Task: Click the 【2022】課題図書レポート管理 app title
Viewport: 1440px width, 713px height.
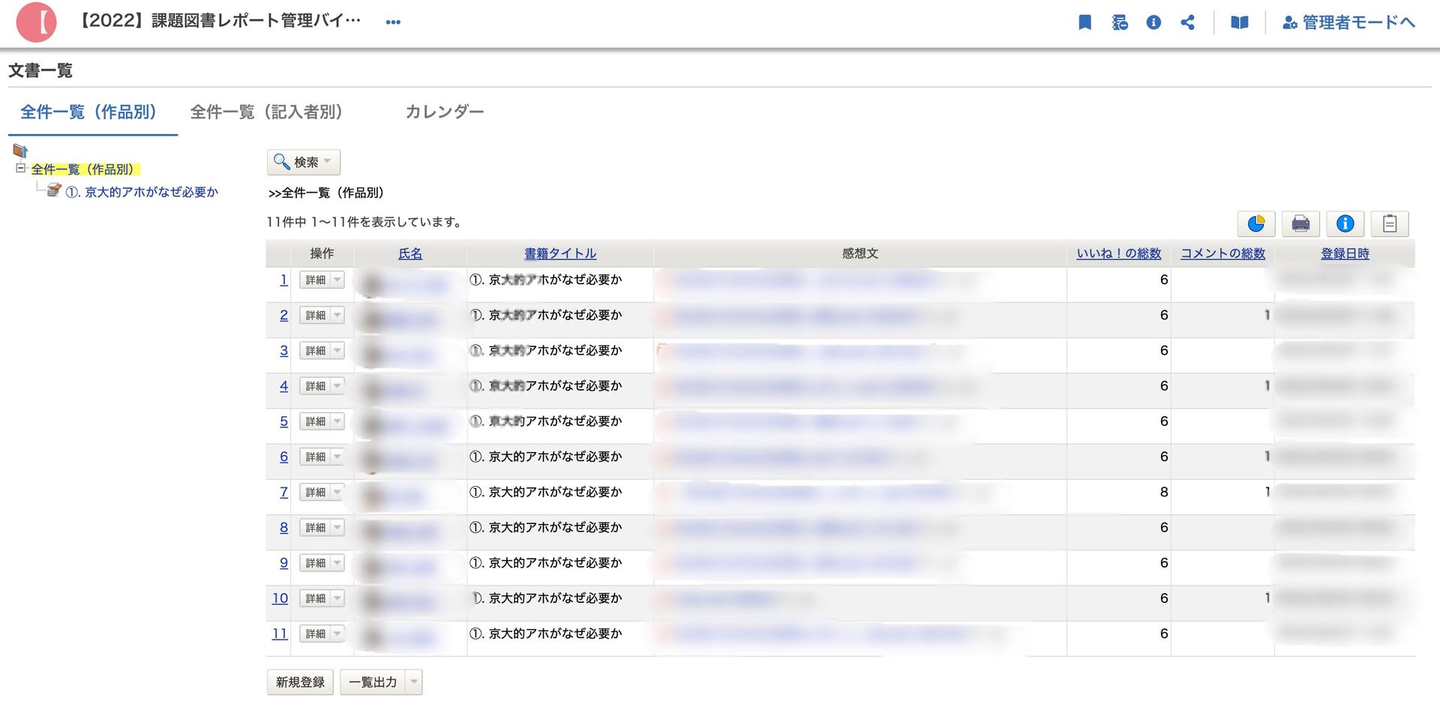Action: coord(218,21)
